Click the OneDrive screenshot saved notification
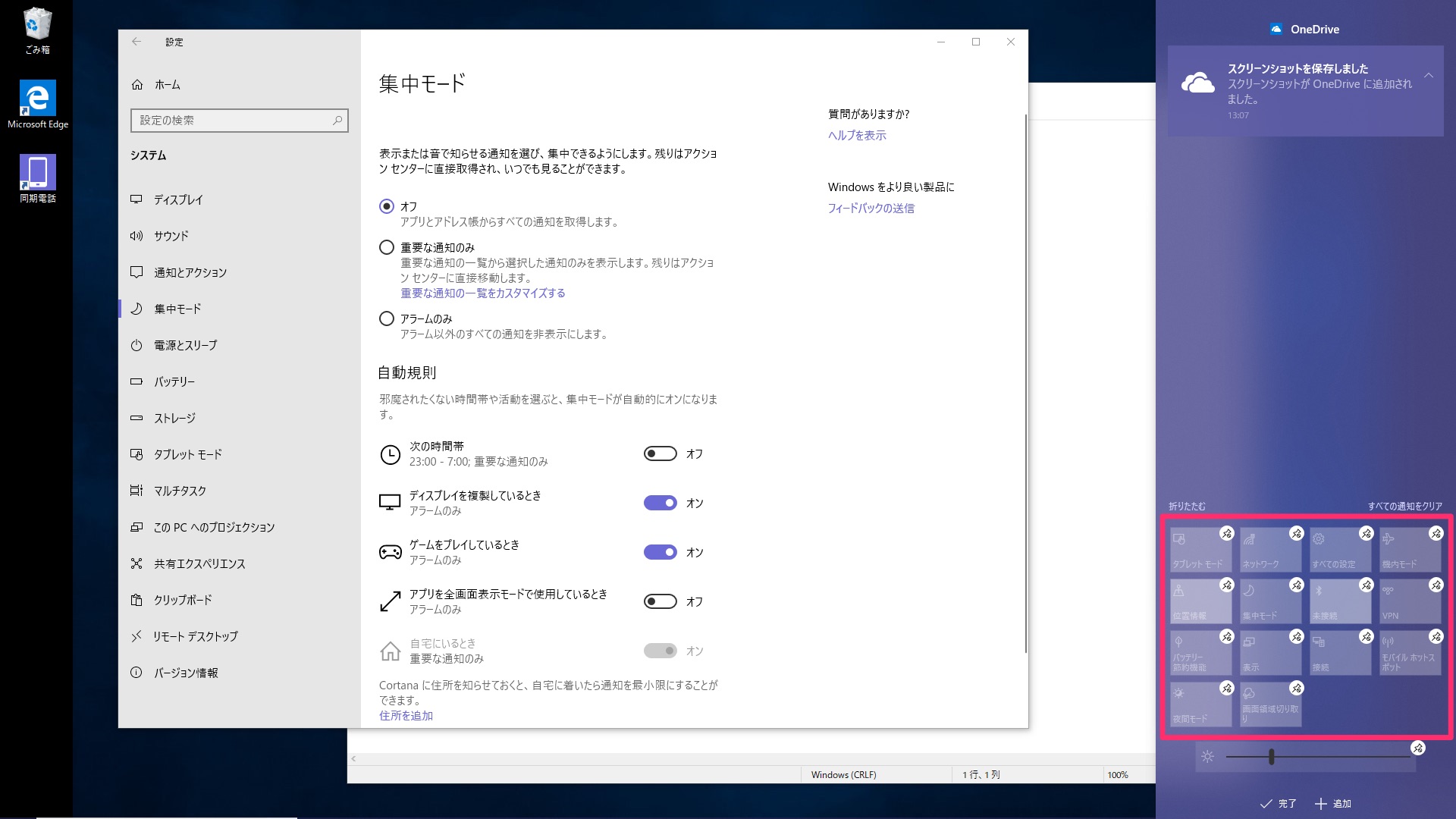Image resolution: width=1456 pixels, height=819 pixels. pyautogui.click(x=1305, y=91)
